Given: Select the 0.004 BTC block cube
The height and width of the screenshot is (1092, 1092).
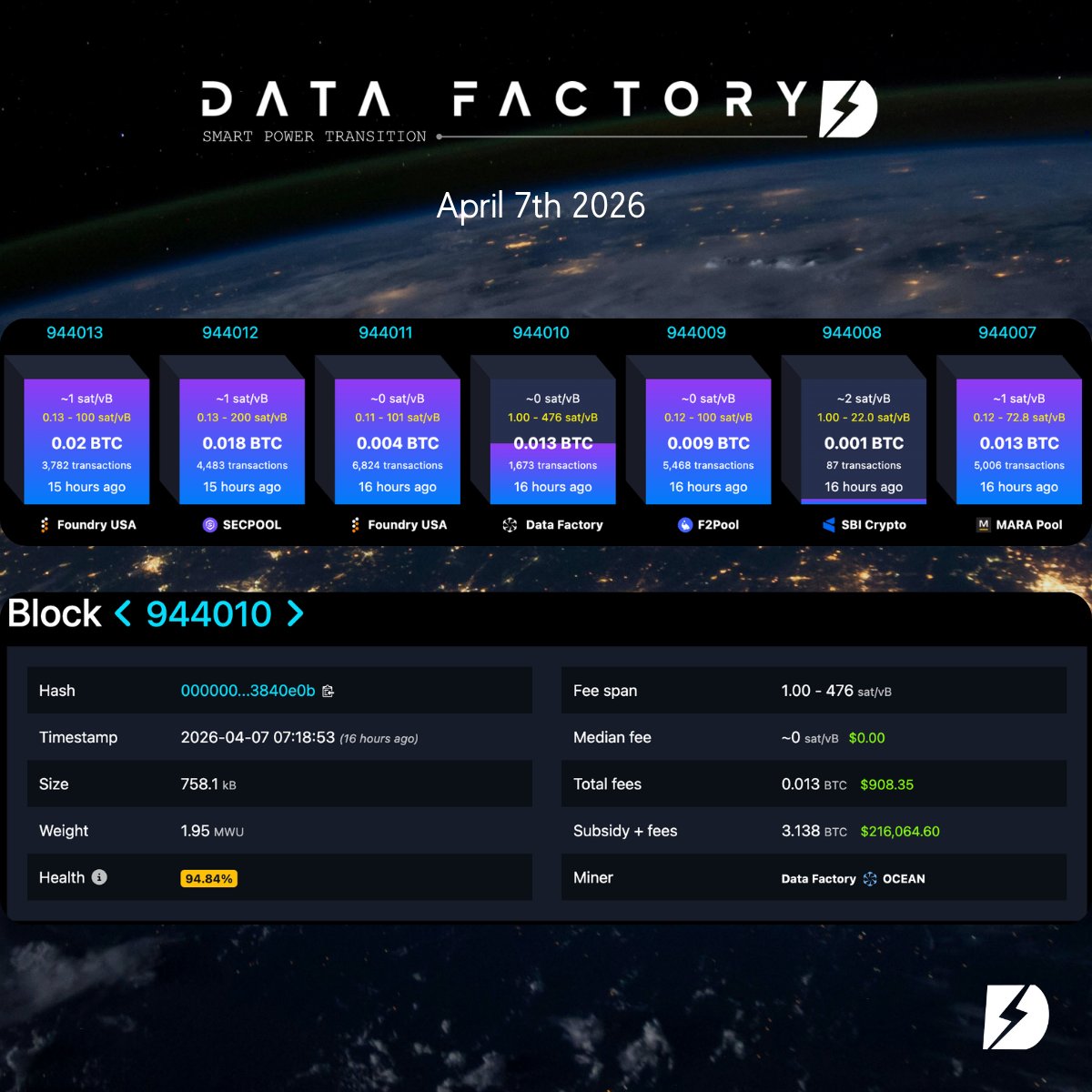Looking at the screenshot, I should coord(398,442).
